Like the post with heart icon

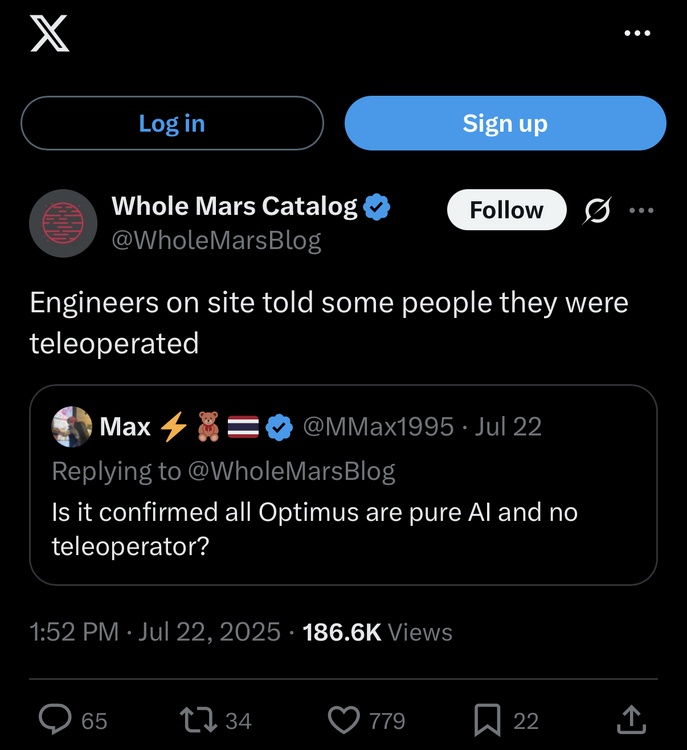[x=343, y=719]
